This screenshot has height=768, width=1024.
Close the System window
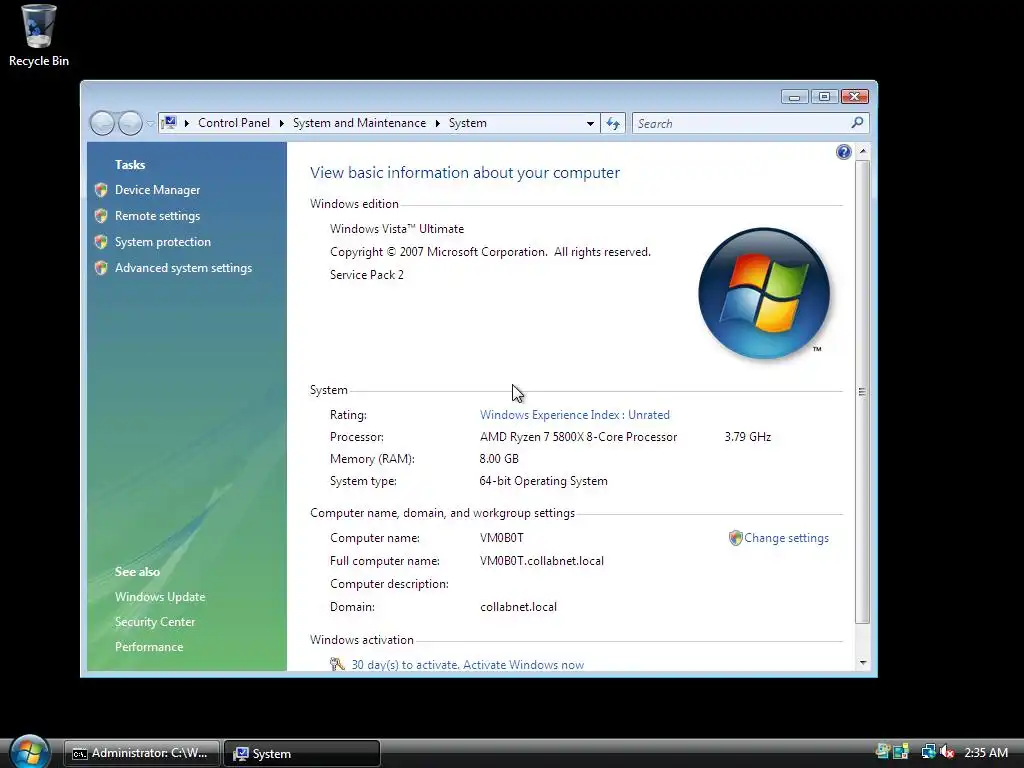tap(854, 97)
